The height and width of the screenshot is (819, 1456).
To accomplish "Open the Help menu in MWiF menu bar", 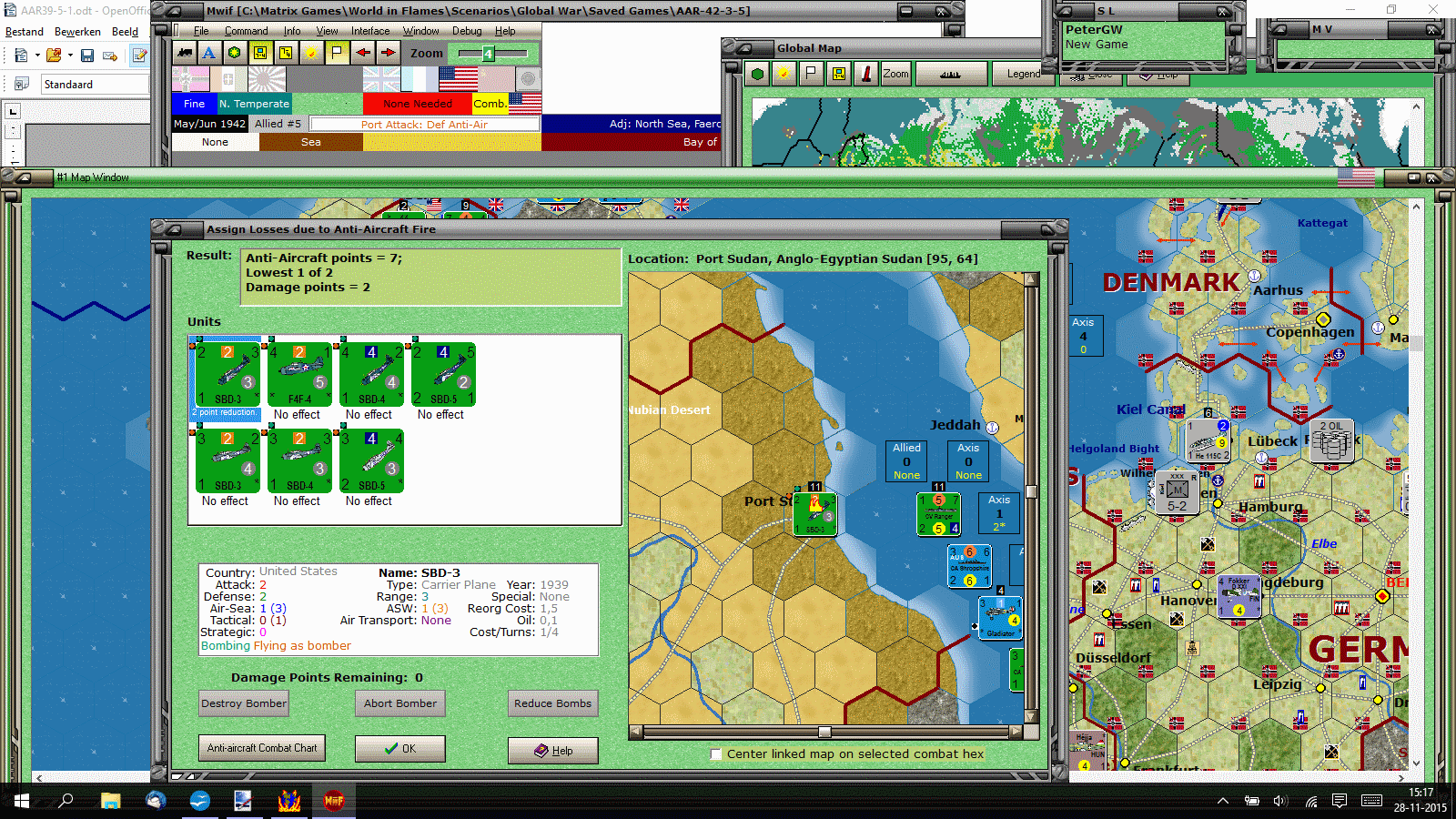I will coord(505,31).
